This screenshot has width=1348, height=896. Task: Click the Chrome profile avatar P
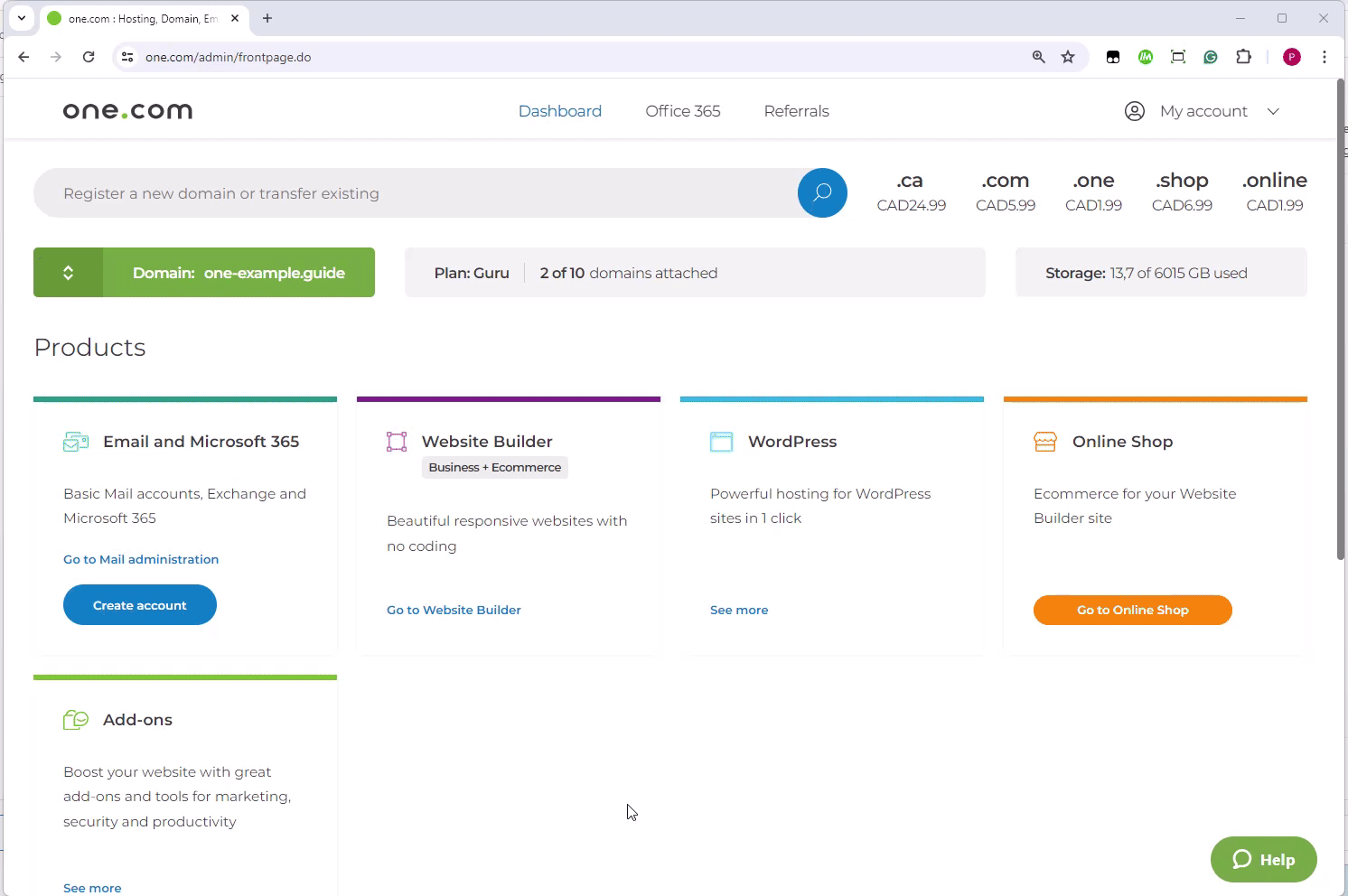[x=1292, y=57]
